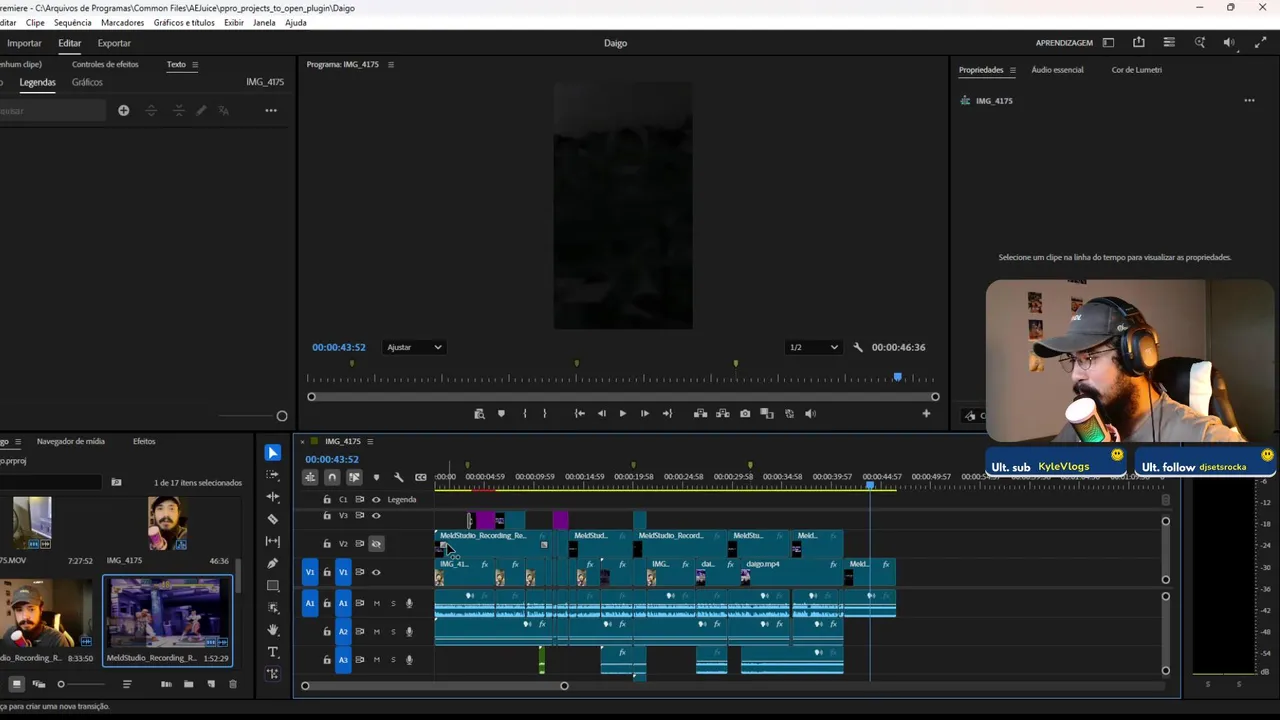Solo the A2 audio track
1280x720 pixels.
point(393,631)
